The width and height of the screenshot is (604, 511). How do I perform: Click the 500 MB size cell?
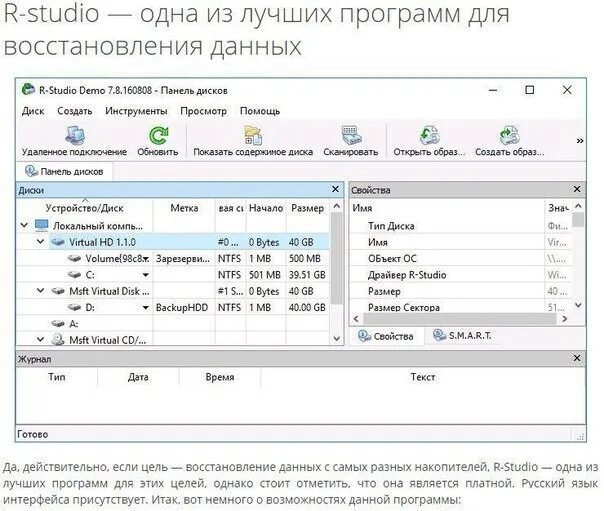point(305,259)
